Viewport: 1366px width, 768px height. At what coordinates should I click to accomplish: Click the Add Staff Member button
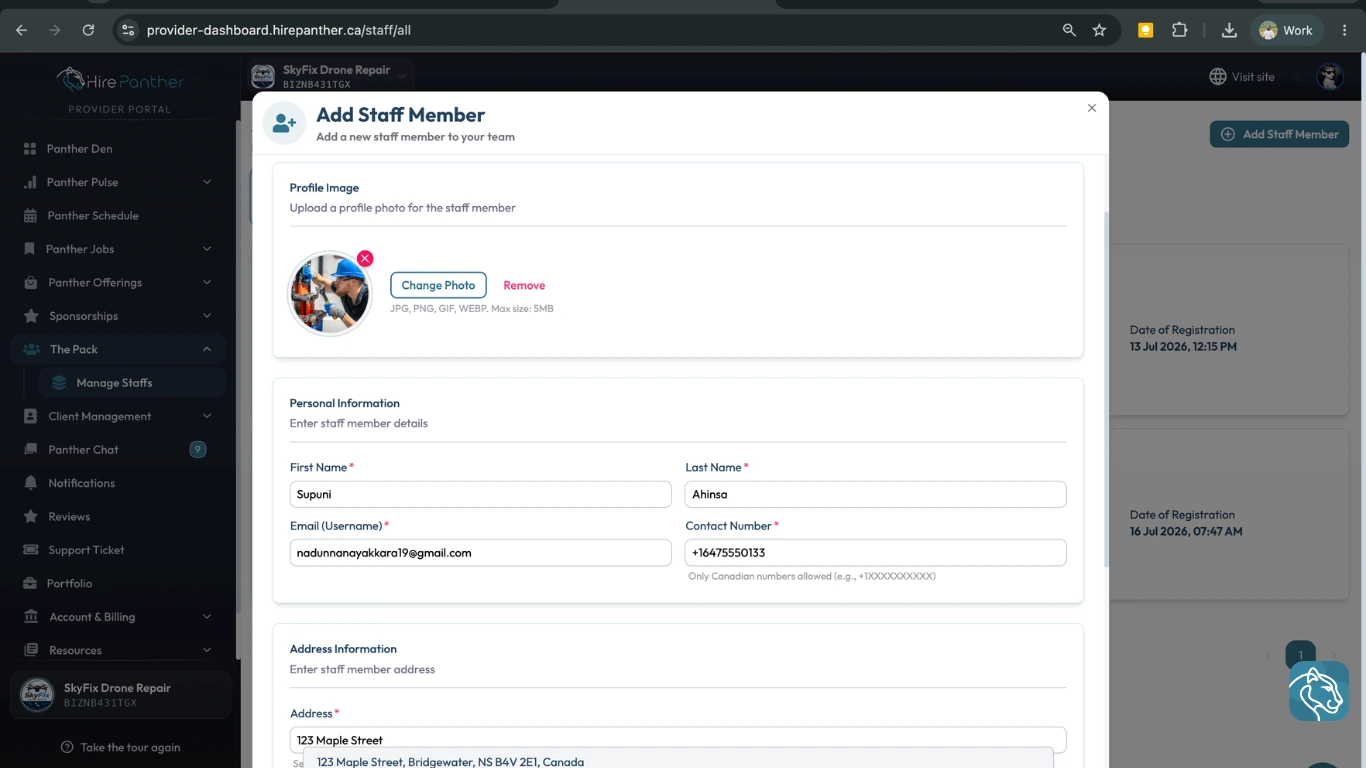1279,134
